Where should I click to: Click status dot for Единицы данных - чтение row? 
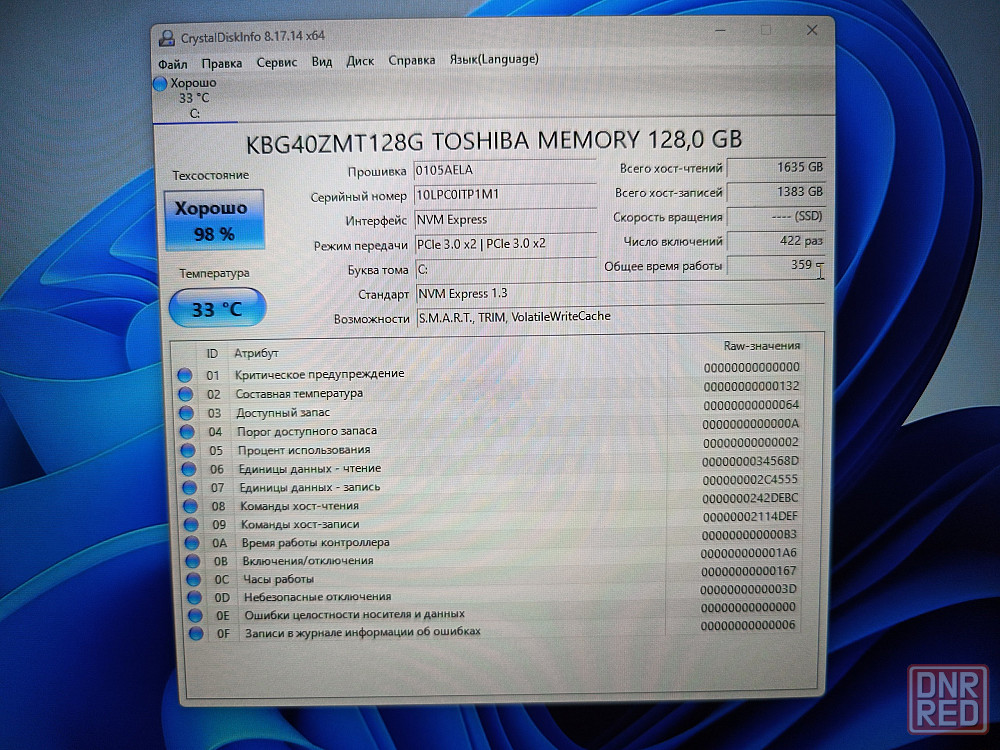click(x=189, y=469)
